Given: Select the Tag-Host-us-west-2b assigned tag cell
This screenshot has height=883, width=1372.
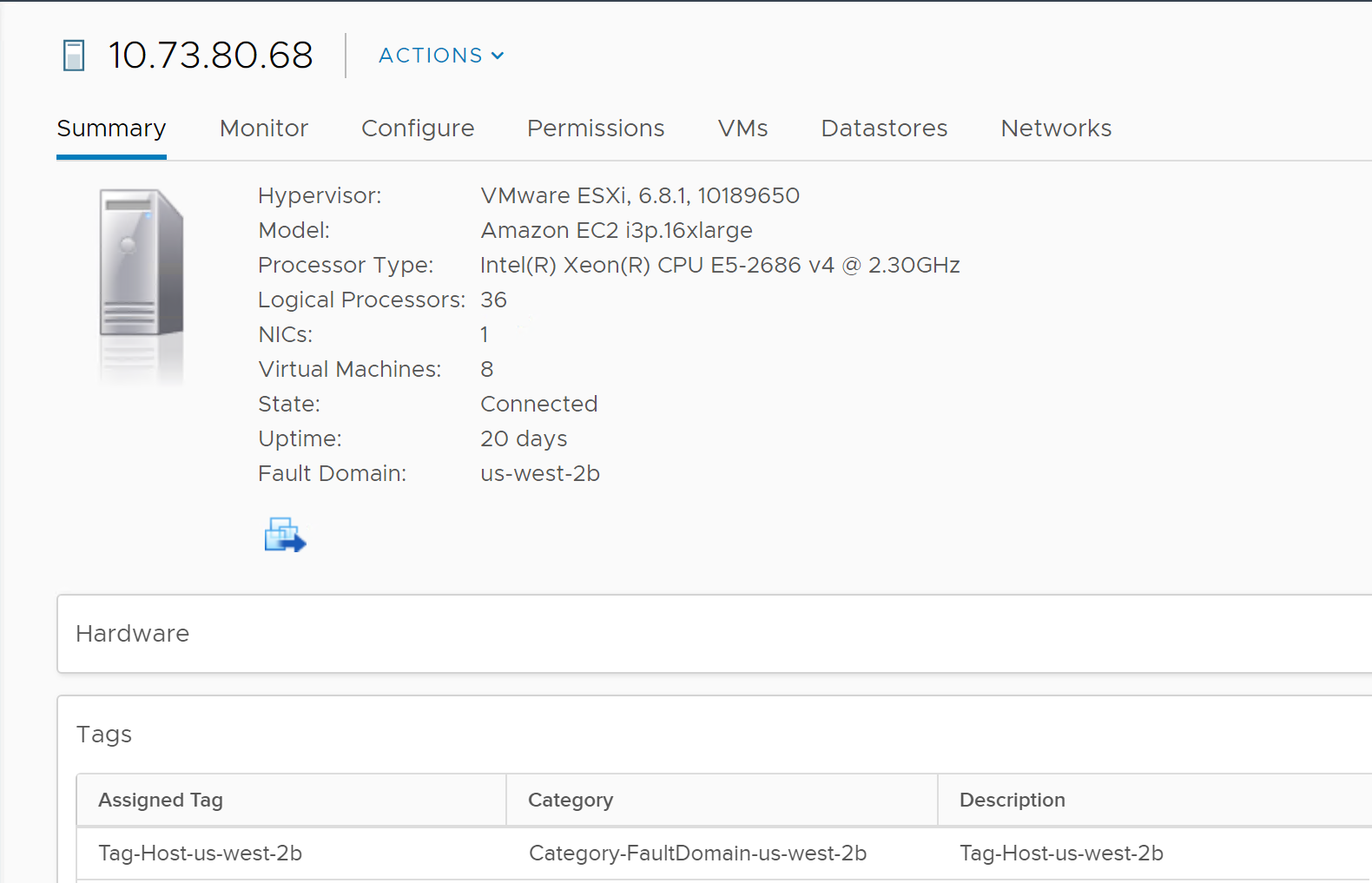Looking at the screenshot, I should pos(201,853).
